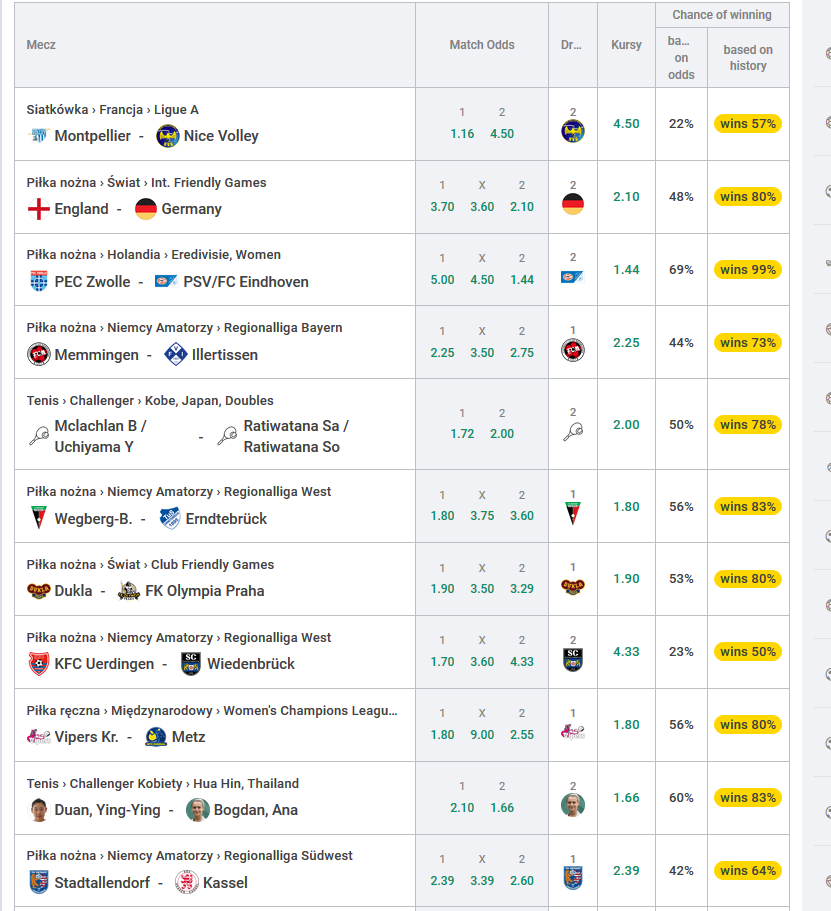
Task: Sort by the based on history column
Action: click(748, 58)
